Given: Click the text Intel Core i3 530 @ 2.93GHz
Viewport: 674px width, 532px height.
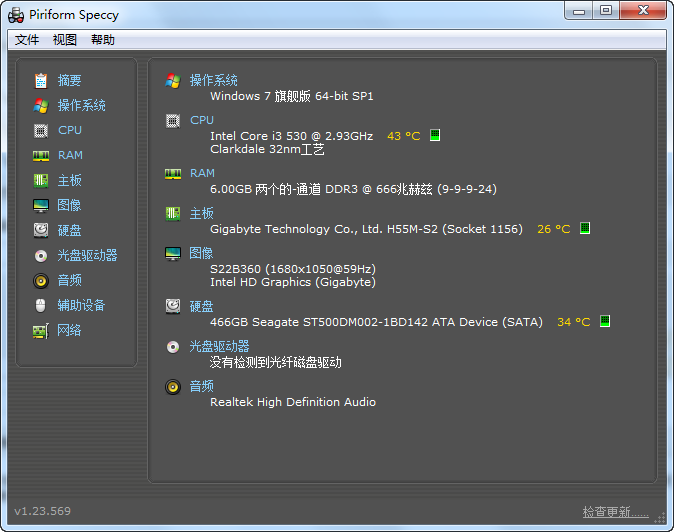Looking at the screenshot, I should tap(292, 136).
